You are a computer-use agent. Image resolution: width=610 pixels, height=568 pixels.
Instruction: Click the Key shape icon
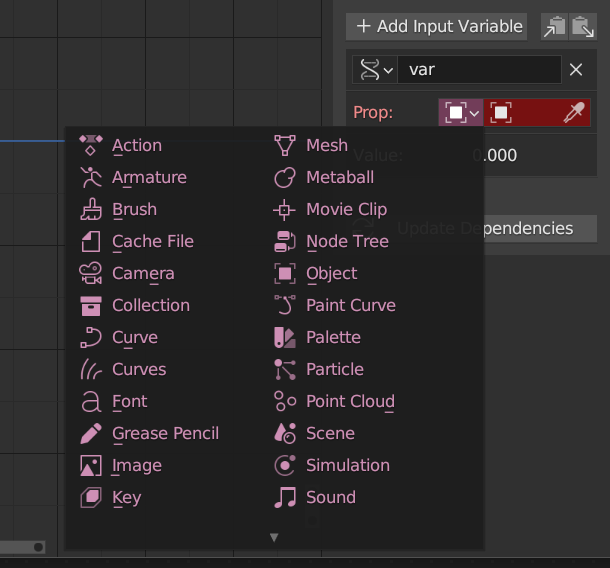tap(91, 497)
